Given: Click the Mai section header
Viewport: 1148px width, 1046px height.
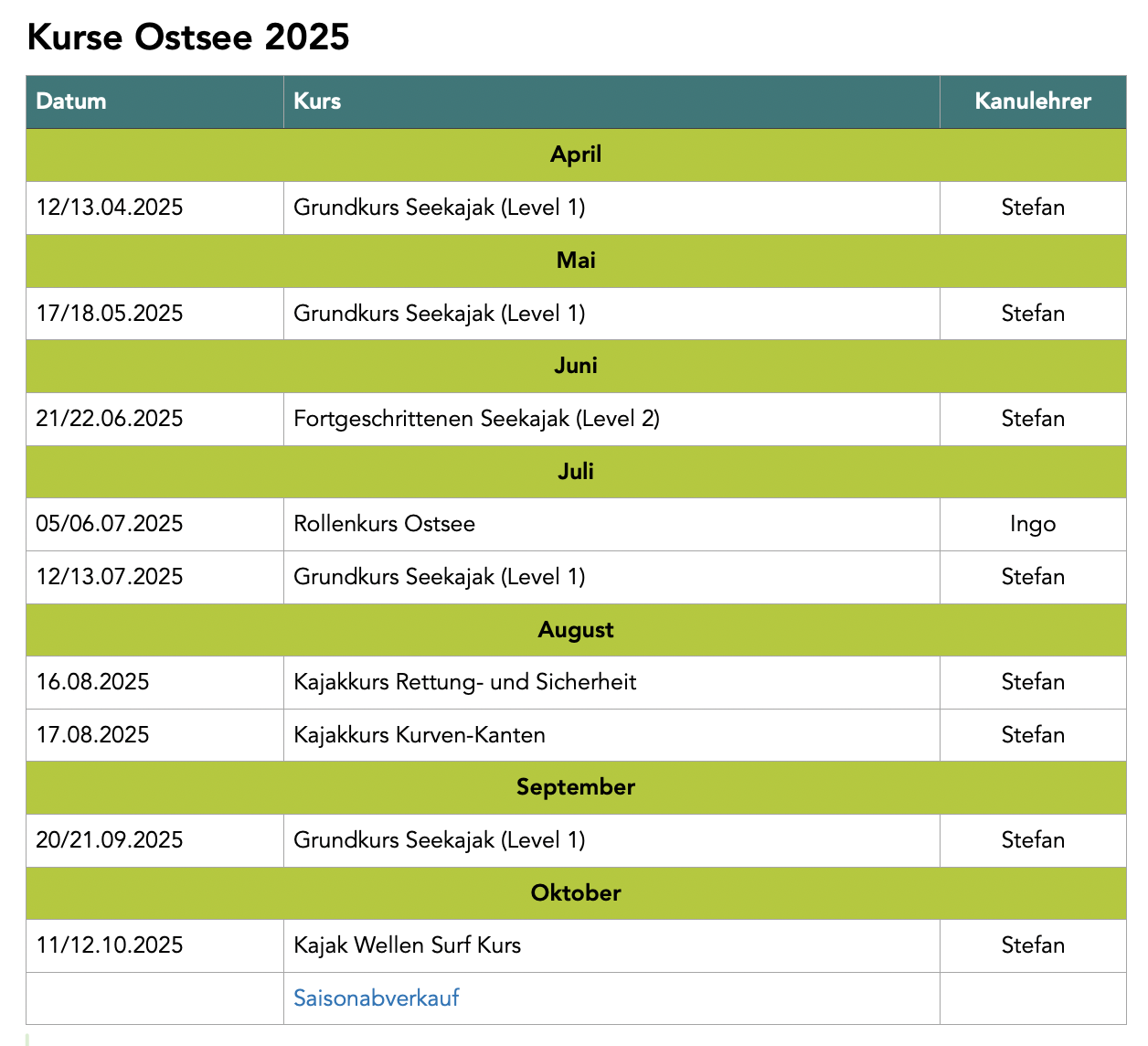Looking at the screenshot, I should pos(575,261).
